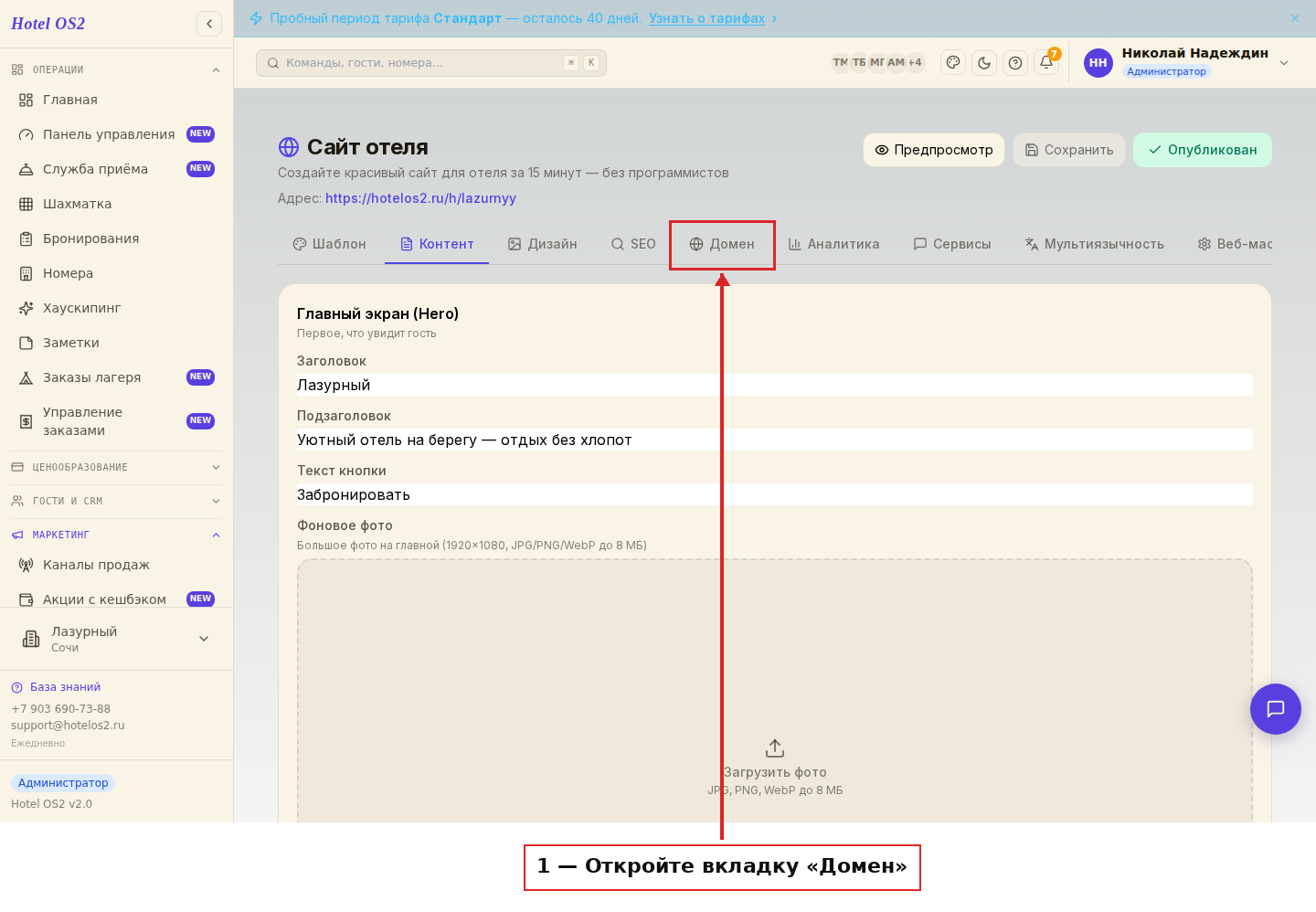This screenshot has height=912, width=1316.
Task: Click the Hotel OS2 logo
Action: coord(48,24)
